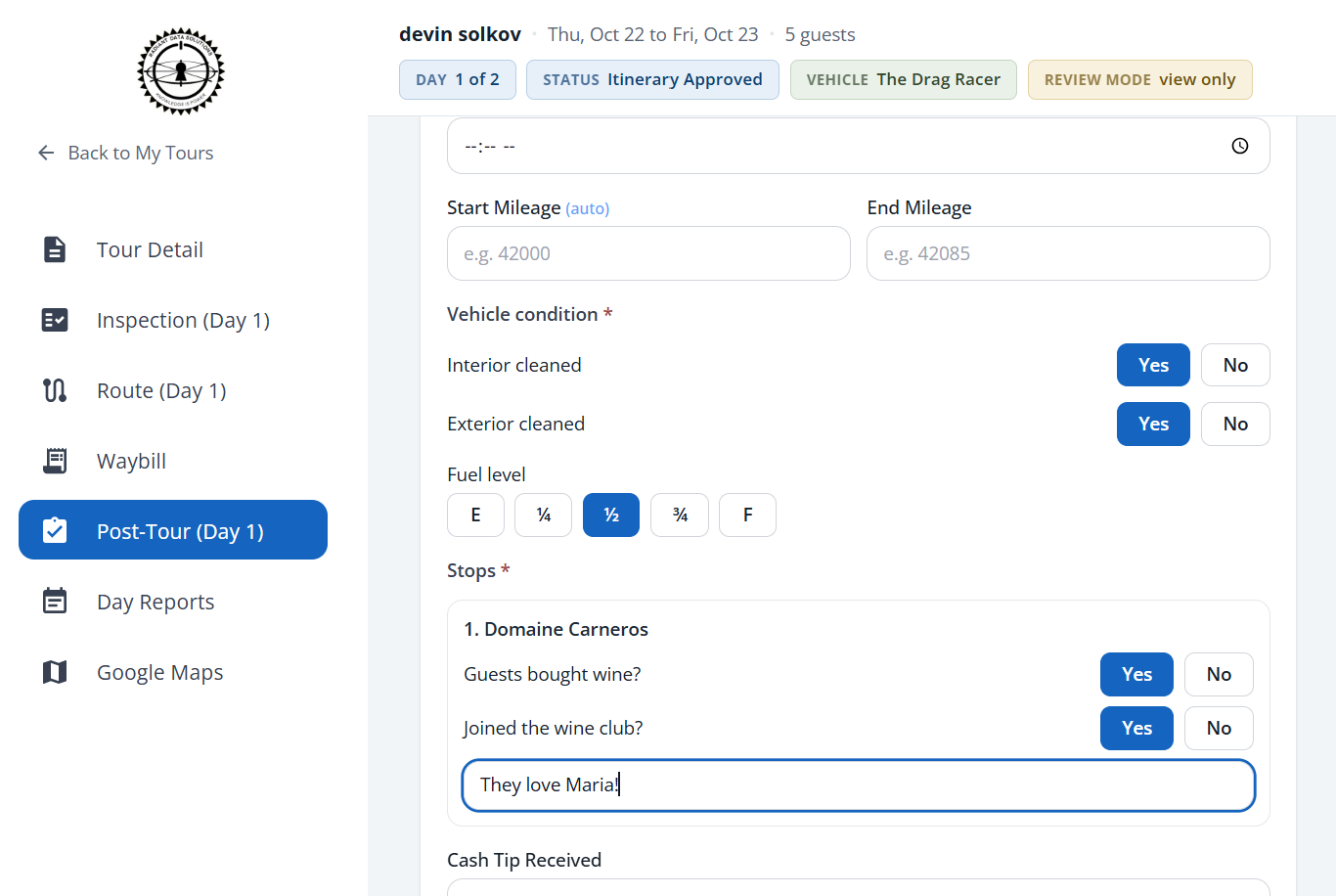Open Route (Day 1) section
This screenshot has width=1336, height=896.
173,390
